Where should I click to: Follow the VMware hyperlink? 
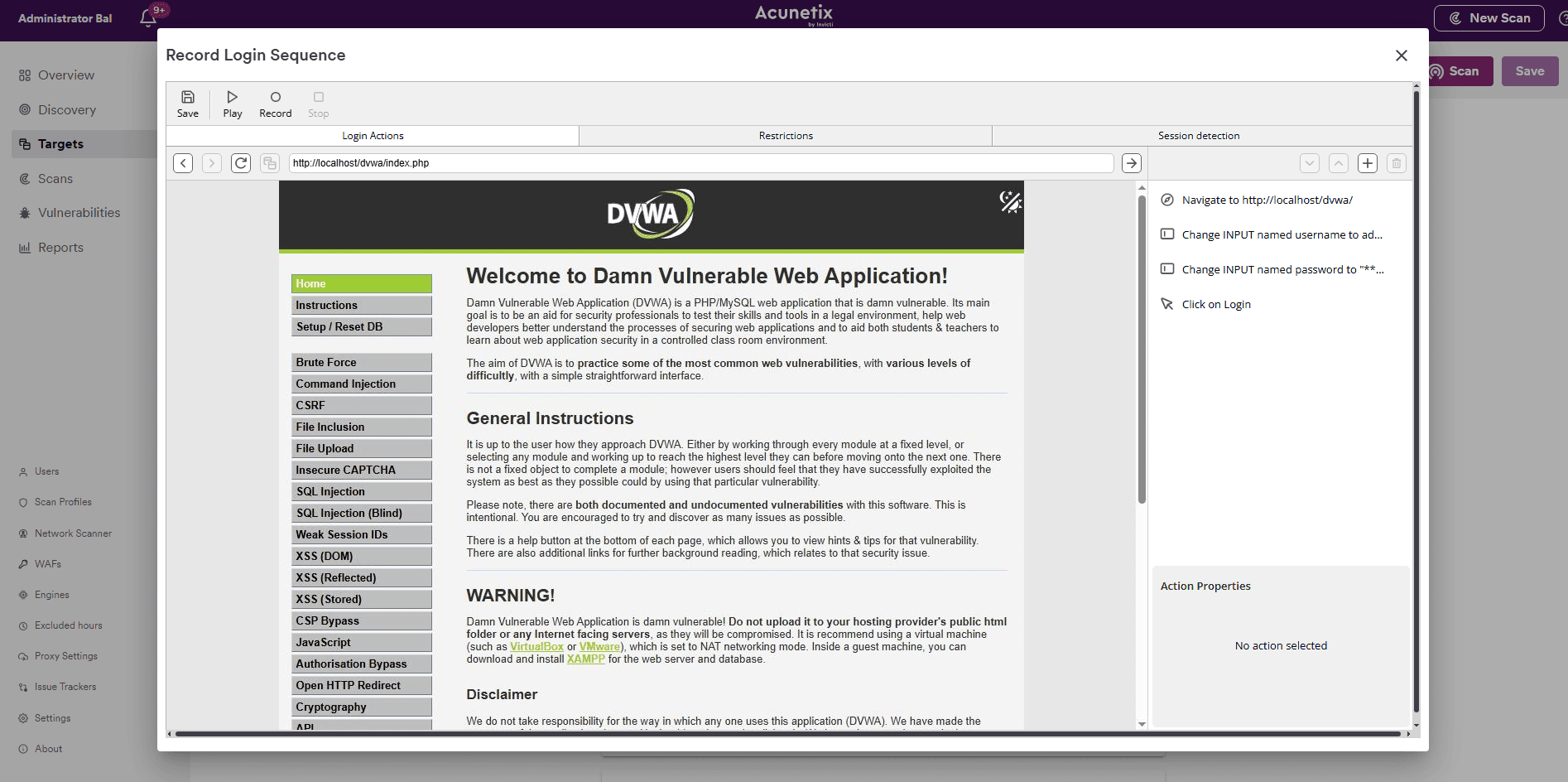tap(599, 647)
